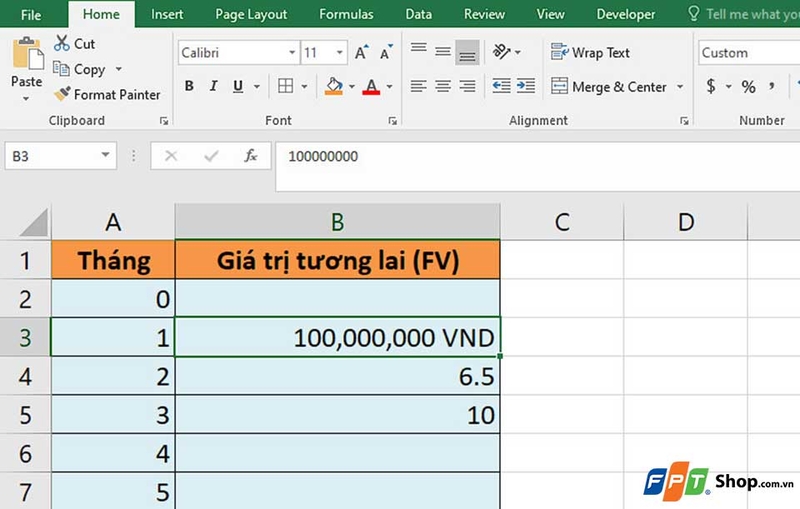Apply red font color
800x509 pixels.
click(x=371, y=86)
